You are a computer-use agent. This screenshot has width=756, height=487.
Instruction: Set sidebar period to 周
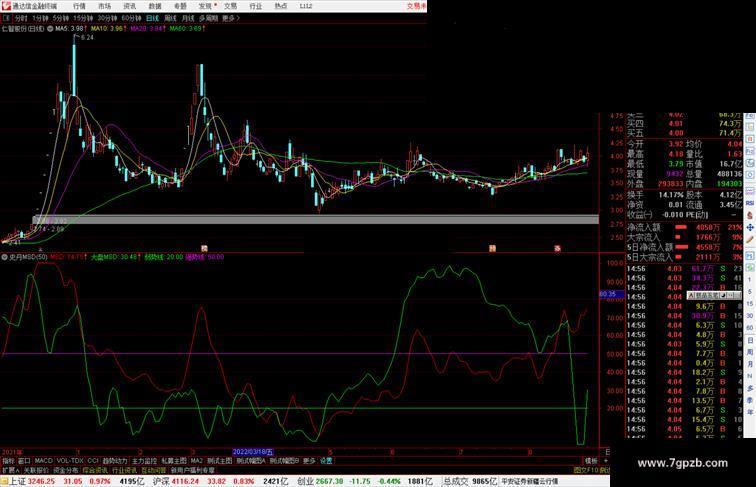pos(750,352)
